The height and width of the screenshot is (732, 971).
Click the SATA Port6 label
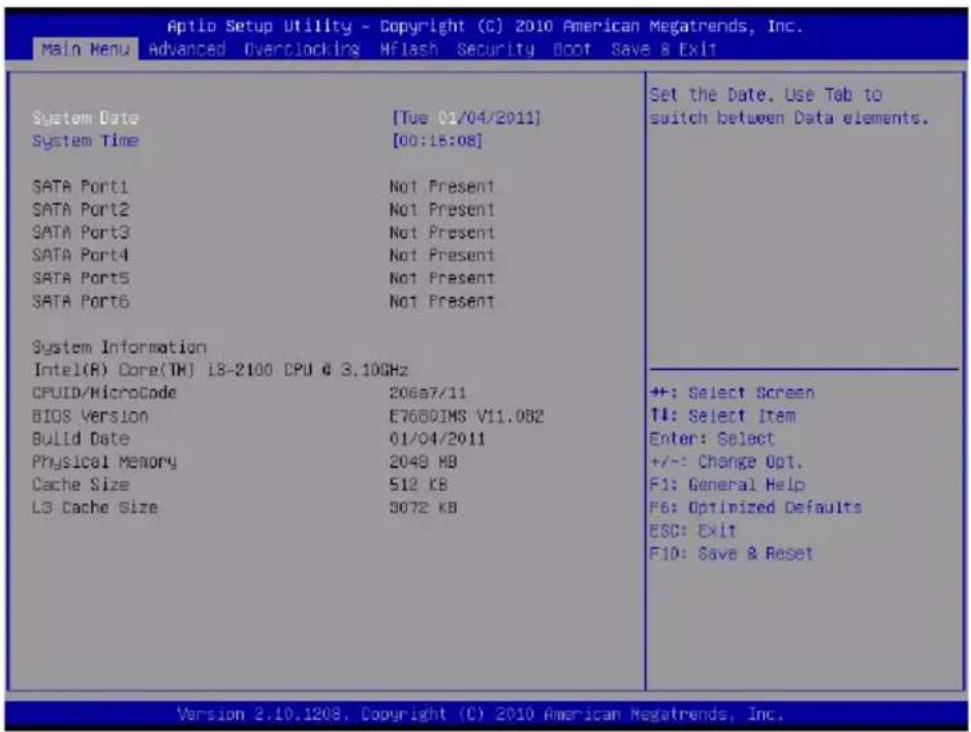coord(81,302)
